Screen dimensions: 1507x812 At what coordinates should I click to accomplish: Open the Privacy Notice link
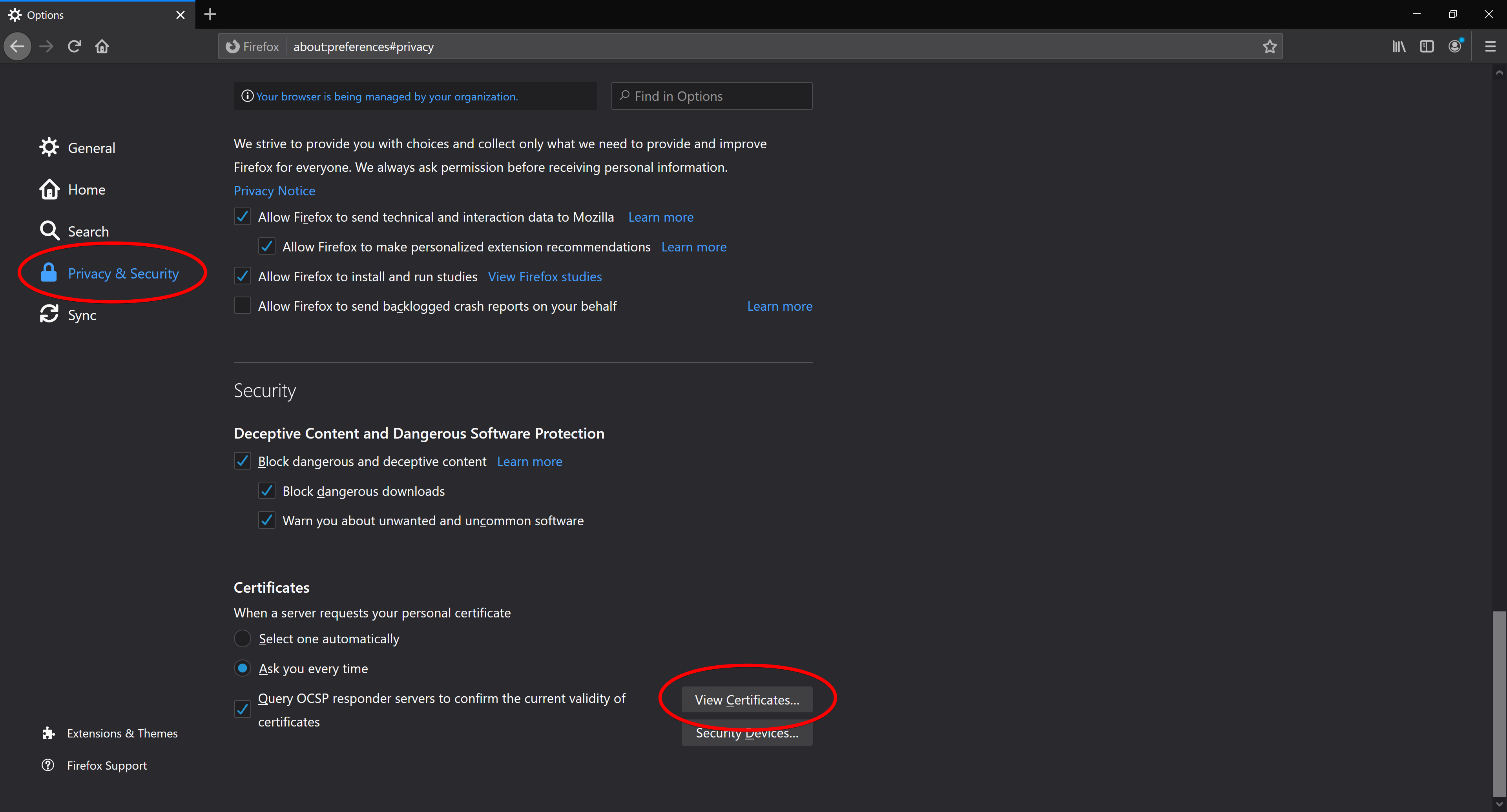274,191
